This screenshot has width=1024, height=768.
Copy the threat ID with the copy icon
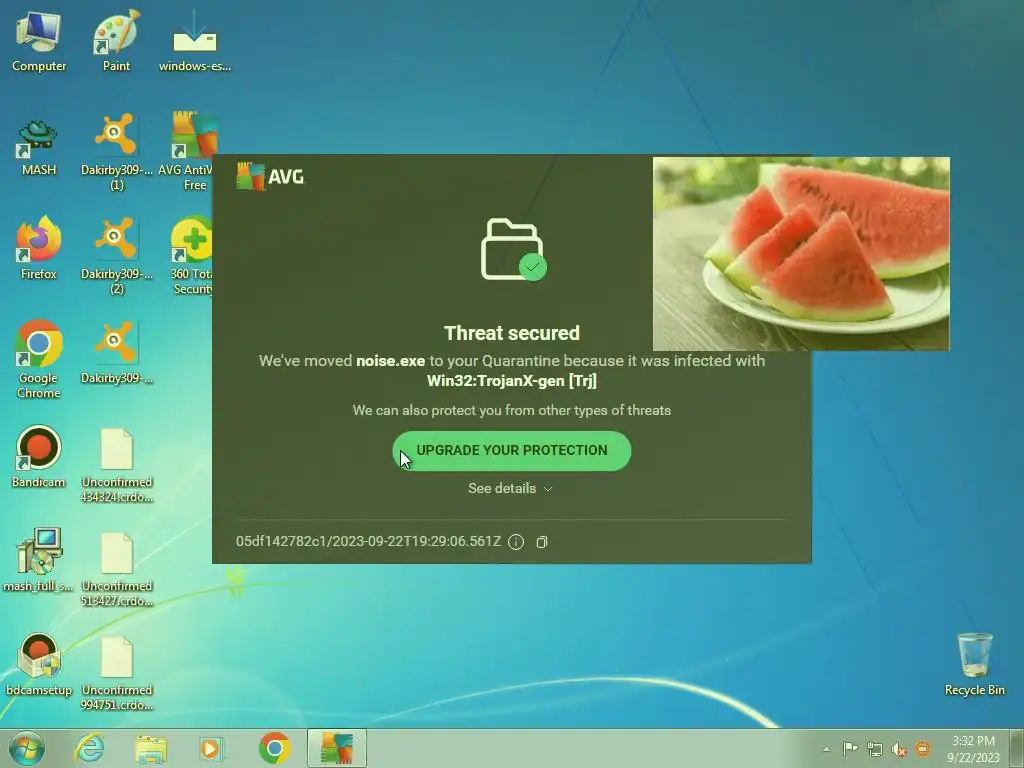[541, 542]
